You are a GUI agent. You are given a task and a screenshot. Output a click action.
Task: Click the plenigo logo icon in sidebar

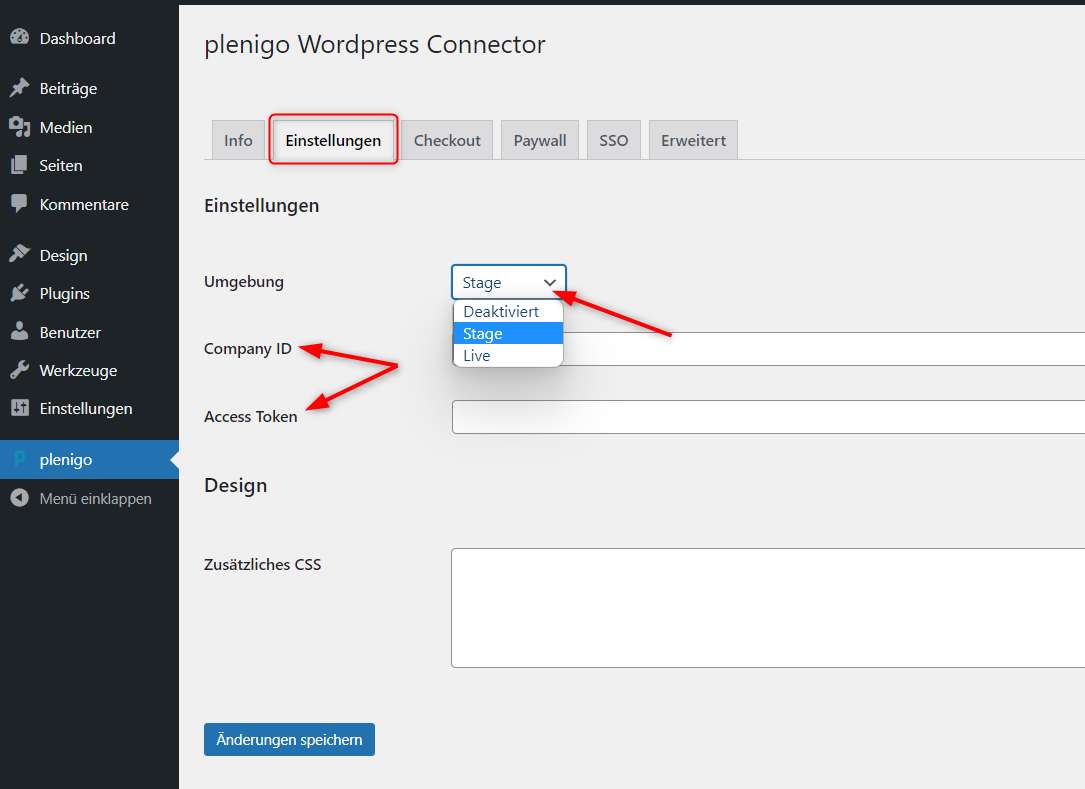click(19, 459)
